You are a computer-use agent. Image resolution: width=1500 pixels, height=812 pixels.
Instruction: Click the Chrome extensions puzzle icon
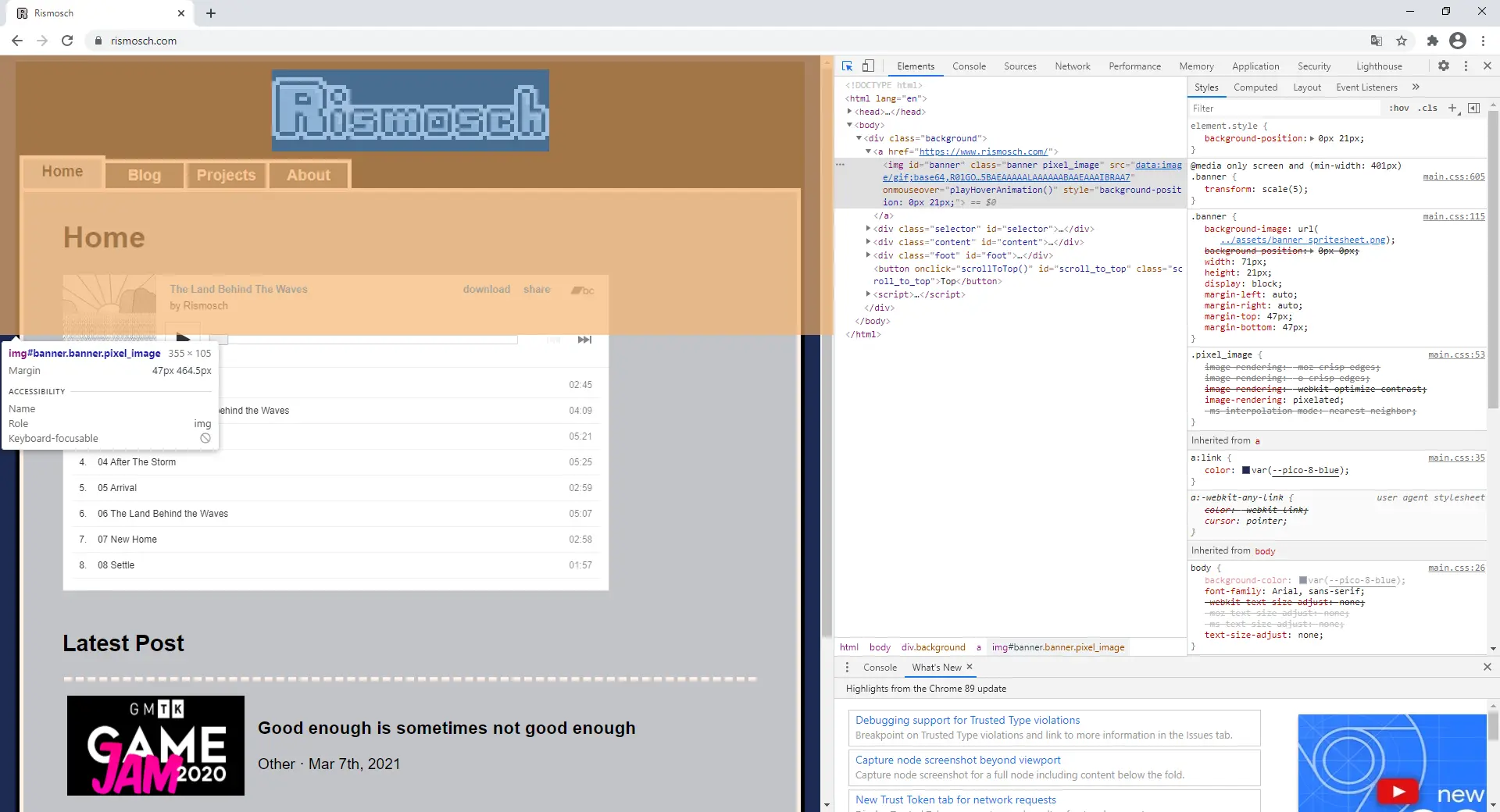click(x=1432, y=41)
